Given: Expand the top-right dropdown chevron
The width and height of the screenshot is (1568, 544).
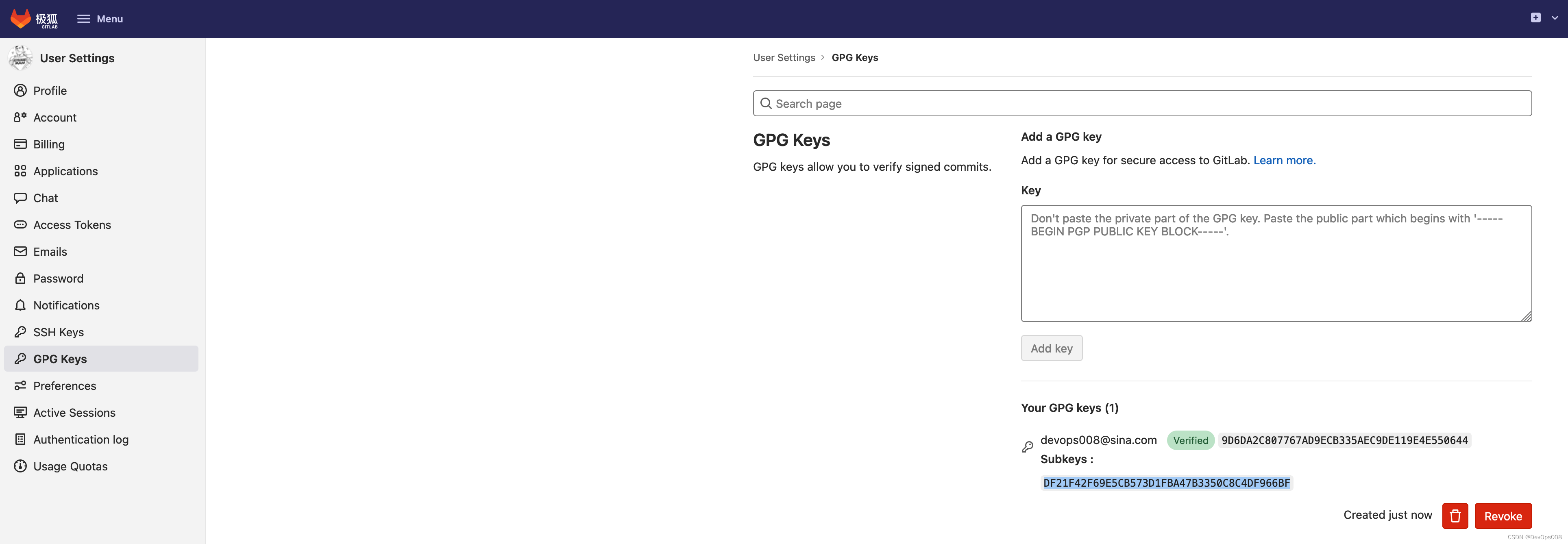Looking at the screenshot, I should pyautogui.click(x=1555, y=18).
